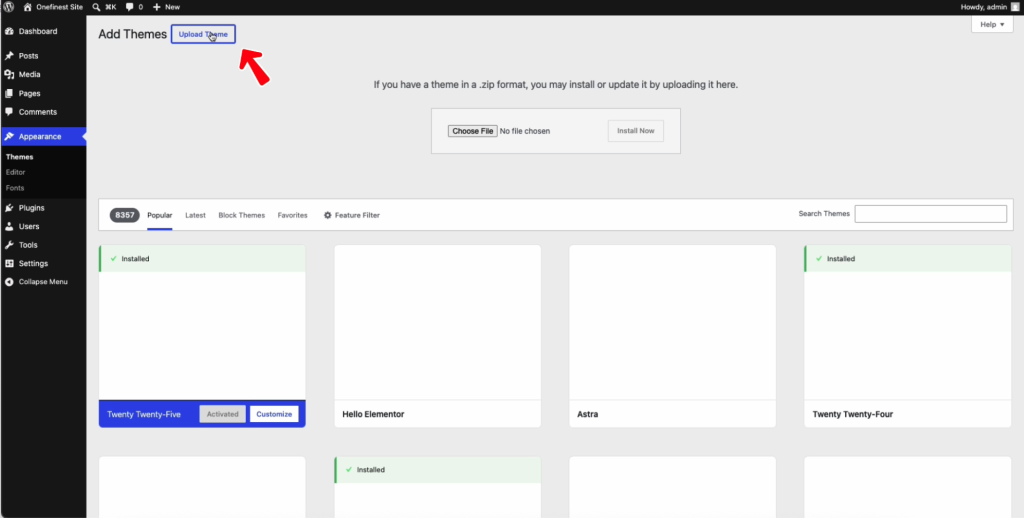Click the Hello Elementor theme name
The image size is (1024, 518).
coord(374,414)
